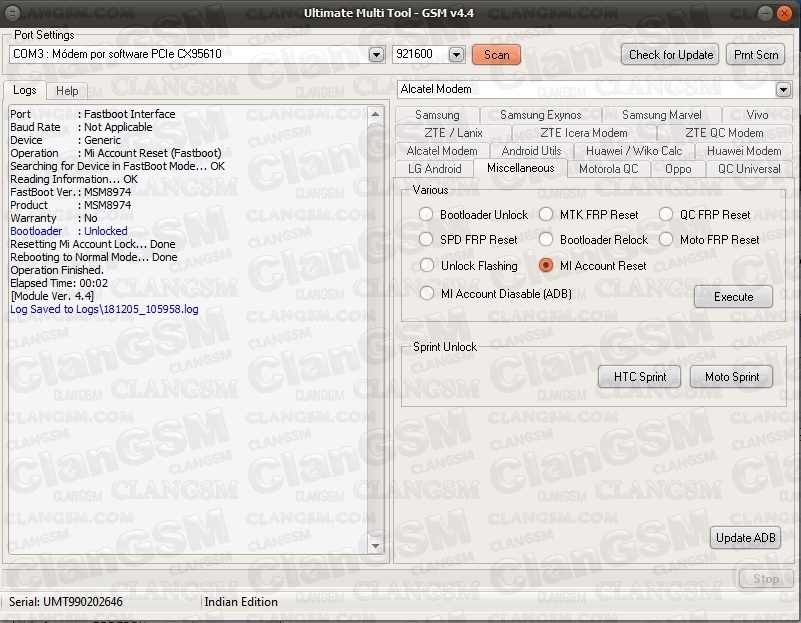Click the '[Module Ver. 4.4]' log line
Viewport: 801px width, 623px height.
click(52, 296)
